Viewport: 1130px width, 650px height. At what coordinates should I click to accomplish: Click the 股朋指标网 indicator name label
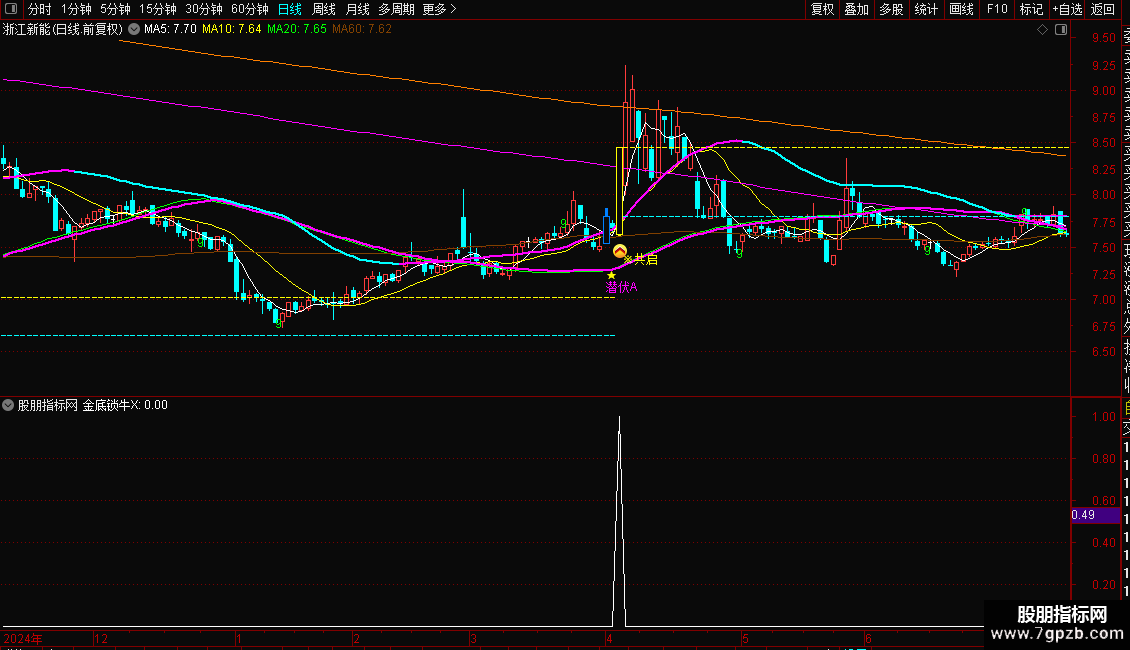click(x=48, y=405)
